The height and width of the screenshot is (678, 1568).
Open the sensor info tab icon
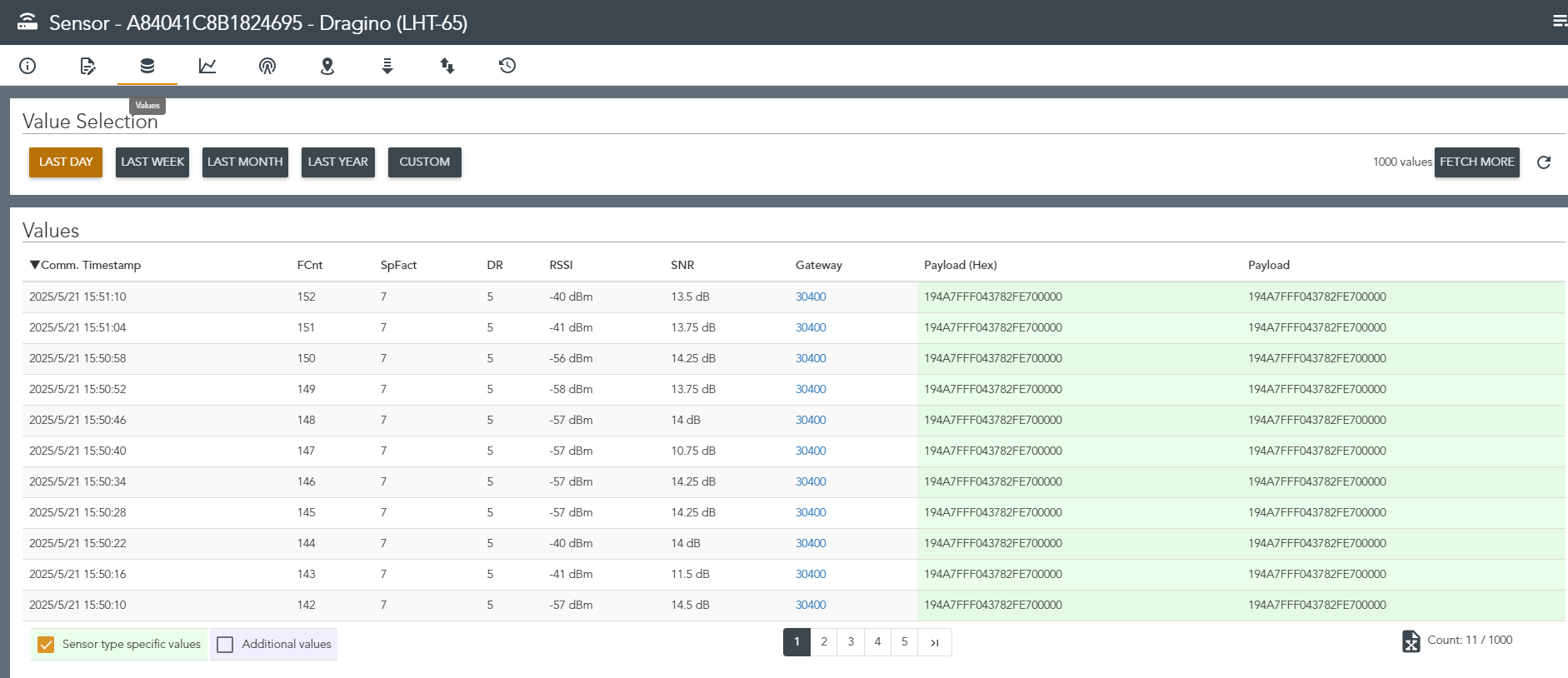click(27, 66)
